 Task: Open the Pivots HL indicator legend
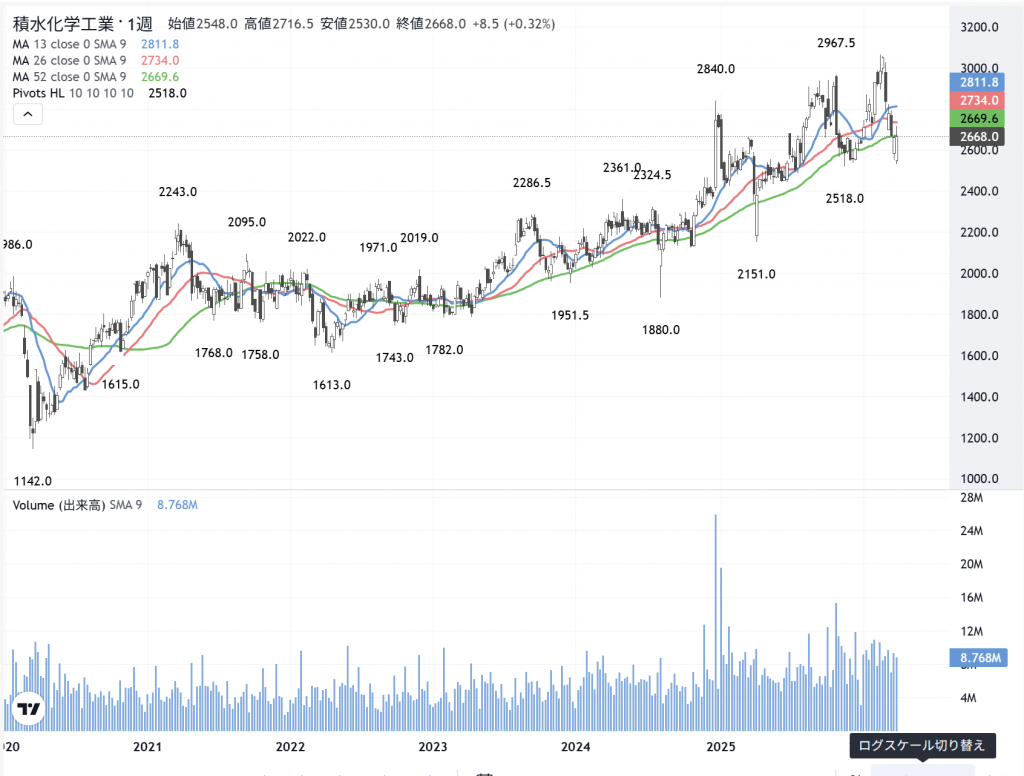pyautogui.click(x=72, y=93)
